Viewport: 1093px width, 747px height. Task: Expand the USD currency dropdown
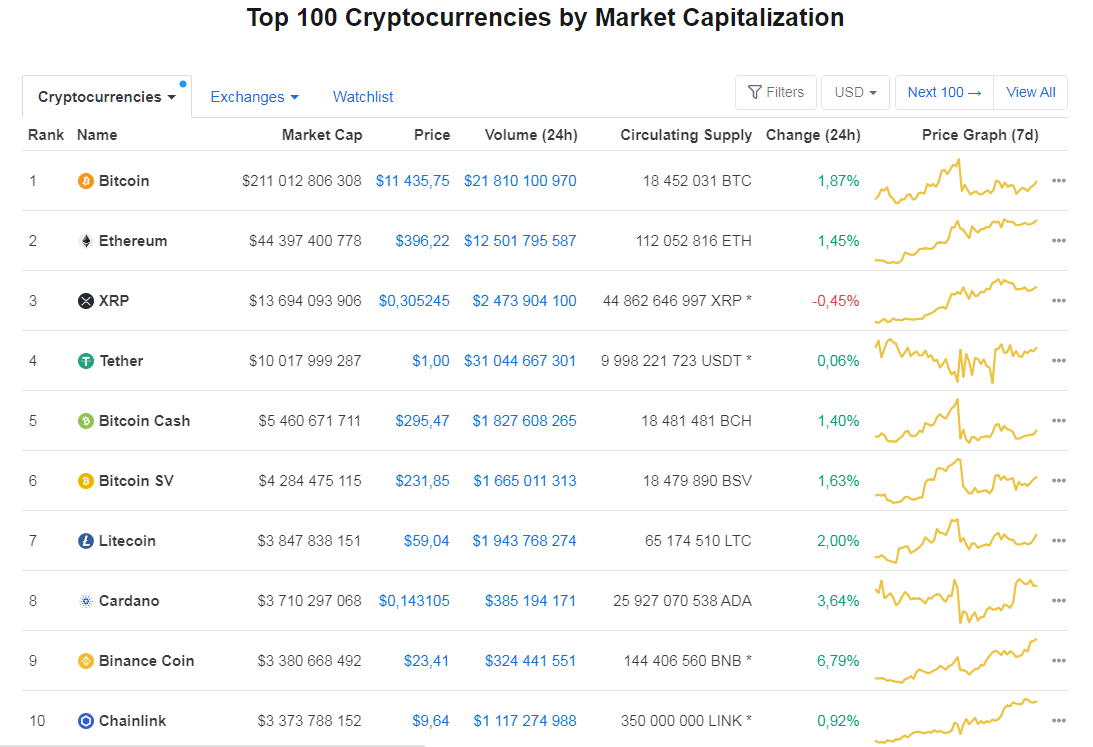(x=855, y=92)
